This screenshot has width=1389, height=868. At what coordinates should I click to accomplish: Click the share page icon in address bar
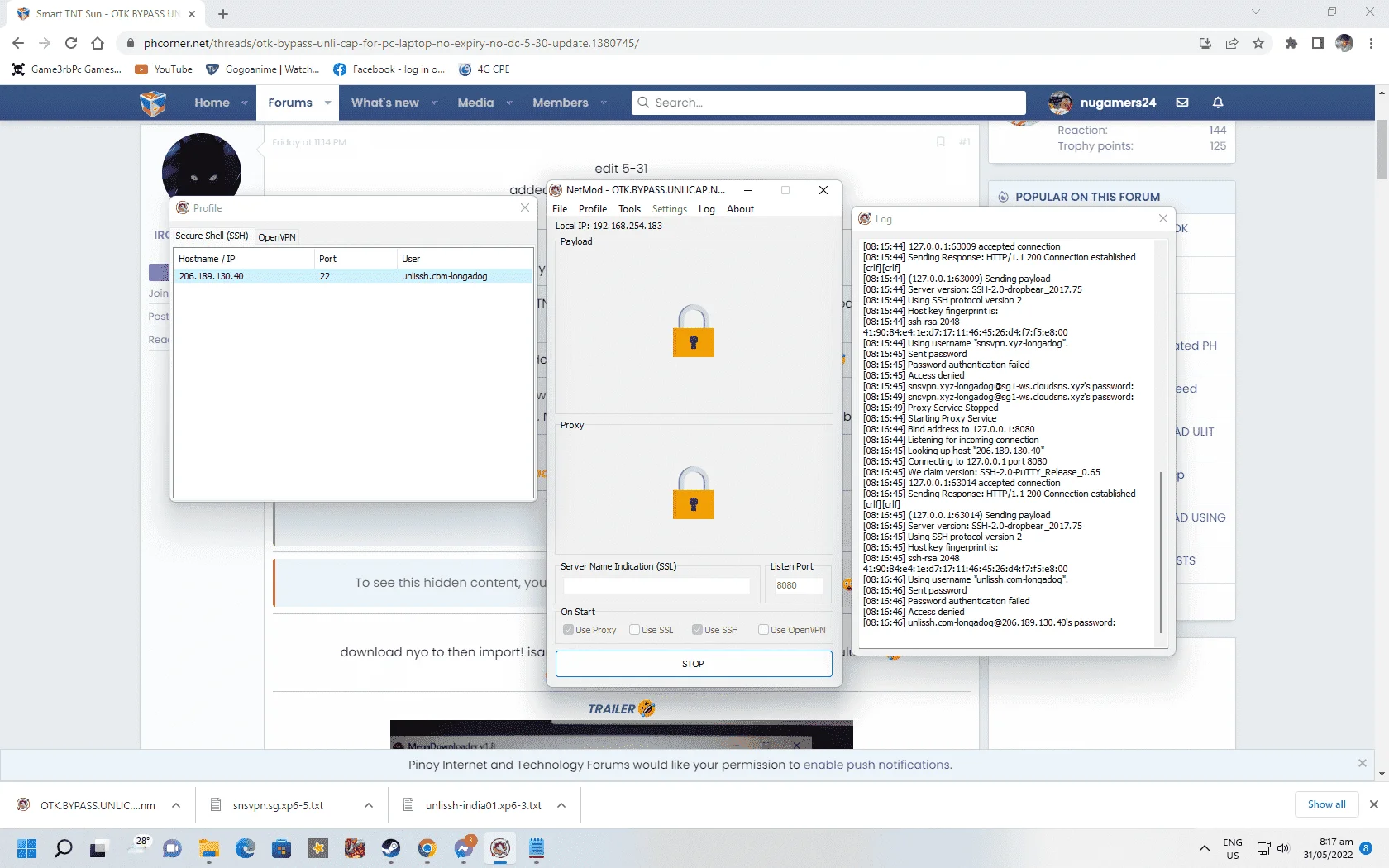coord(1232,43)
